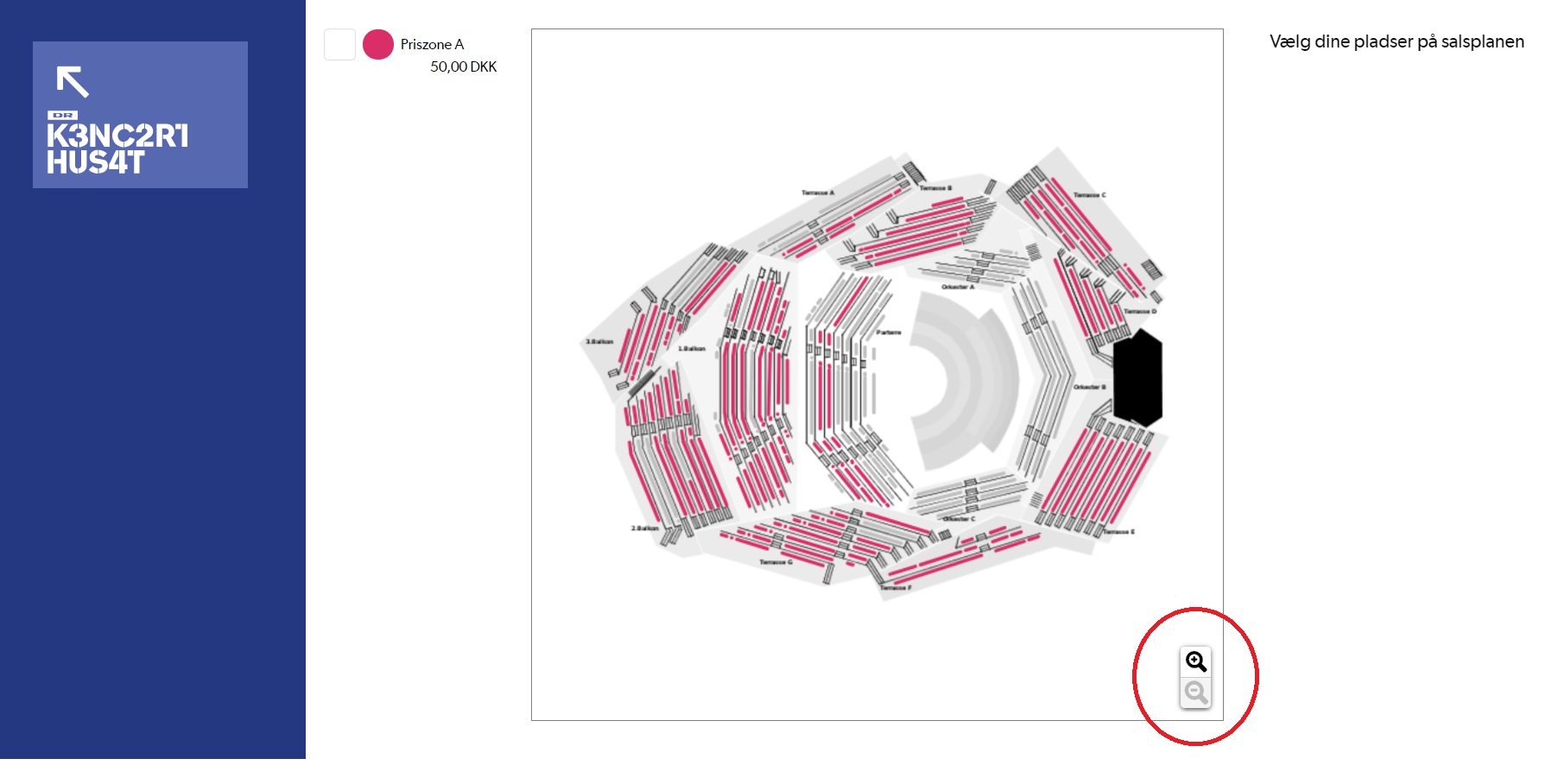Screen dimensions: 1558x784
Task: Zoom out of the seating plan
Action: click(1196, 692)
